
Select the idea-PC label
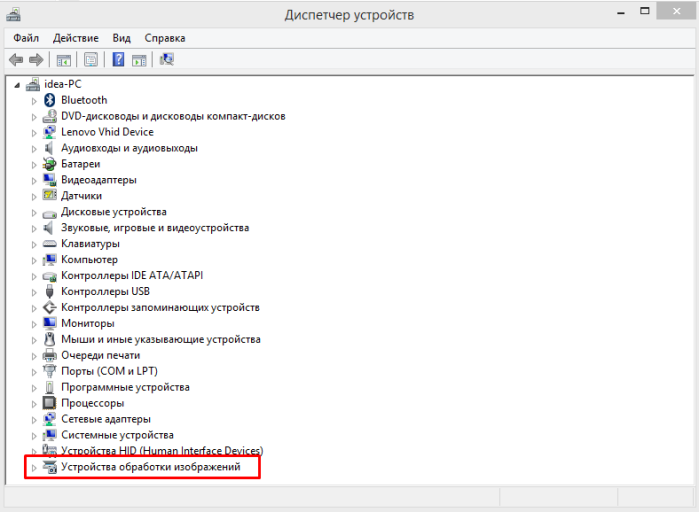point(63,84)
